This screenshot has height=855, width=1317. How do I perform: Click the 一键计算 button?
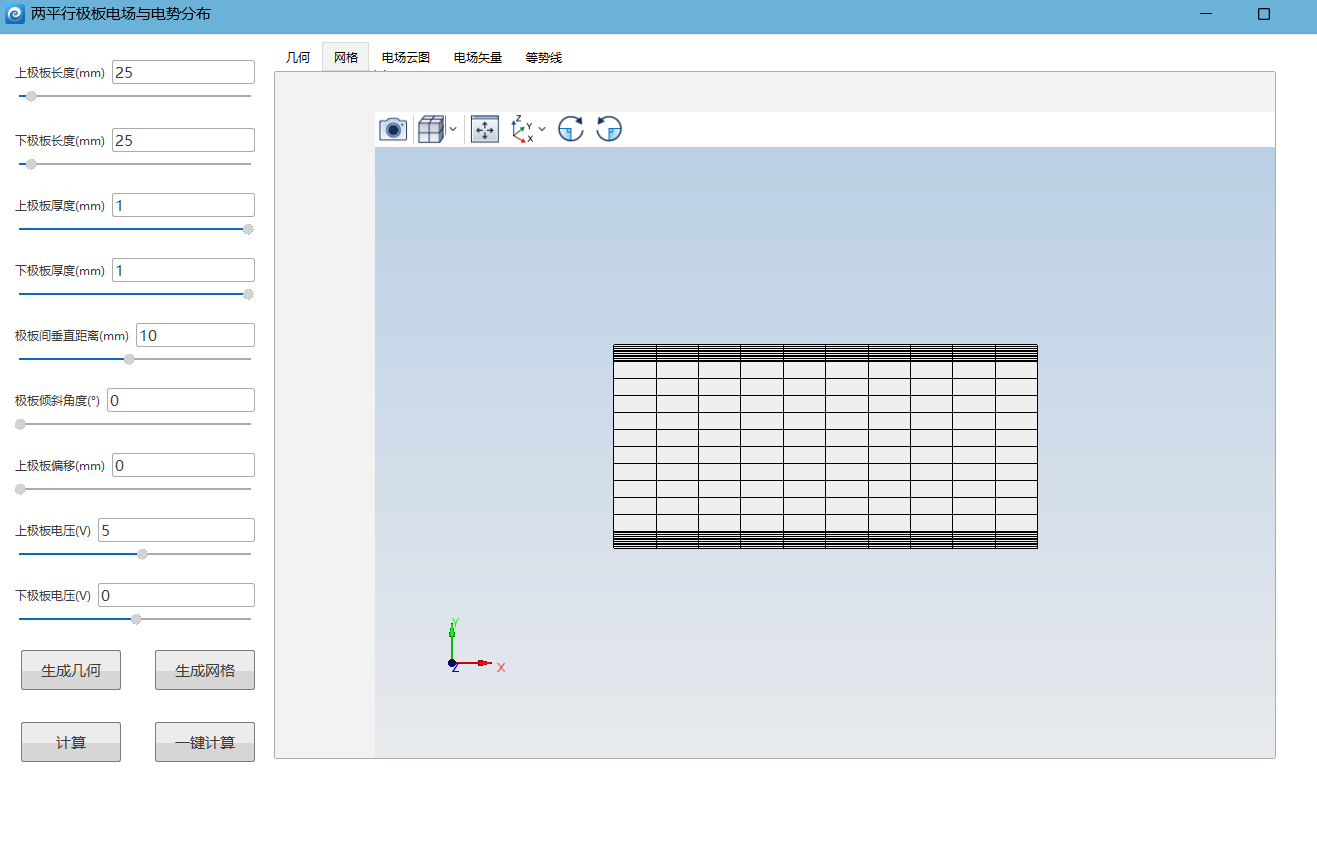click(205, 742)
